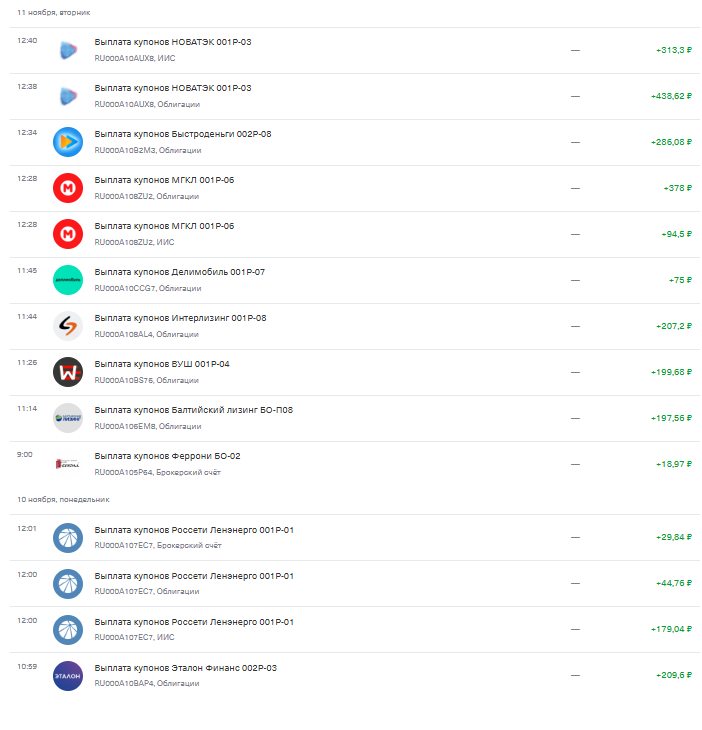This screenshot has height=730, width=702.
Task: Click the RU000A105P64, Брокерский счёт subtitle
Action: 157,473
